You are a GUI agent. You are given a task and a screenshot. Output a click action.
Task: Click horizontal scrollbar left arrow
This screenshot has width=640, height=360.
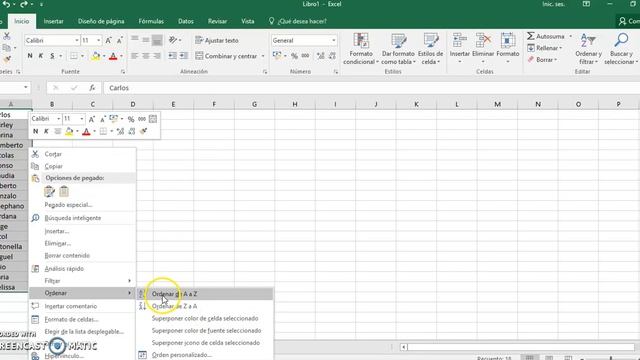point(403,347)
